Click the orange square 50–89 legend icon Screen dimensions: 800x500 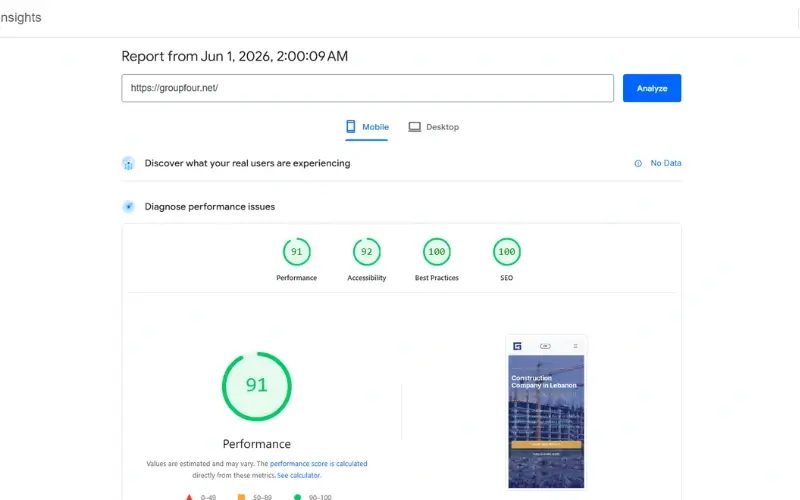pos(241,497)
